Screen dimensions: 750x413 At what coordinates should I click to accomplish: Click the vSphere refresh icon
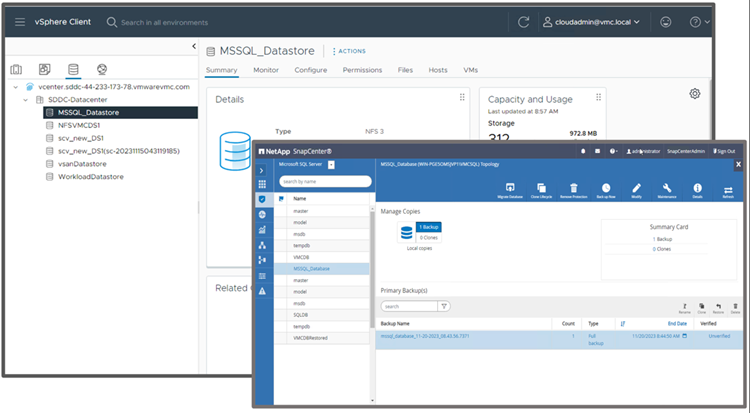[524, 22]
